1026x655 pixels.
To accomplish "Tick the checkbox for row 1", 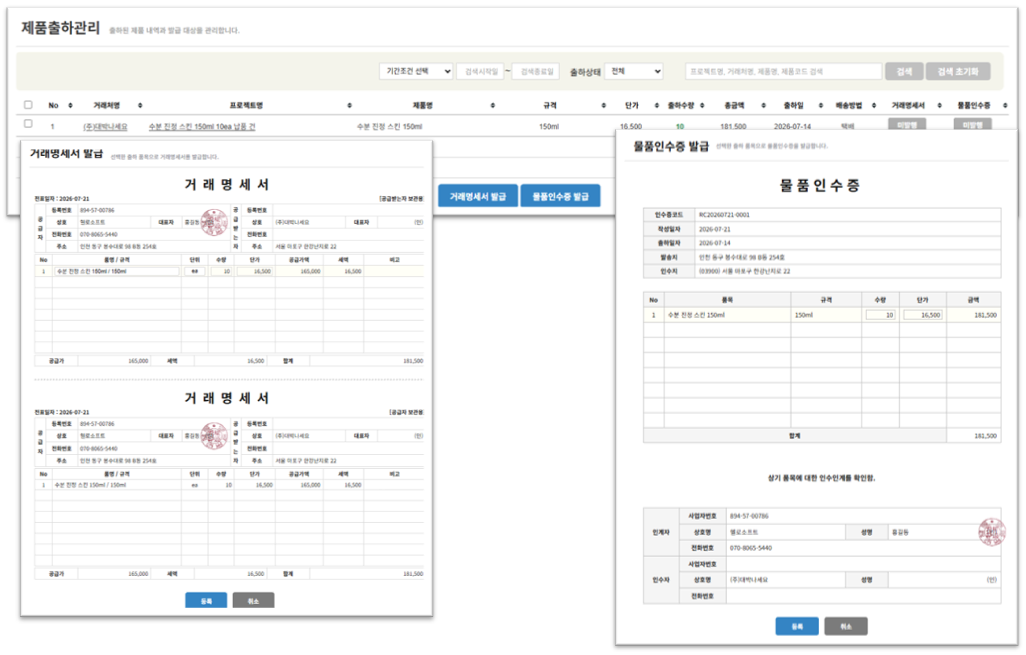I will point(28,123).
